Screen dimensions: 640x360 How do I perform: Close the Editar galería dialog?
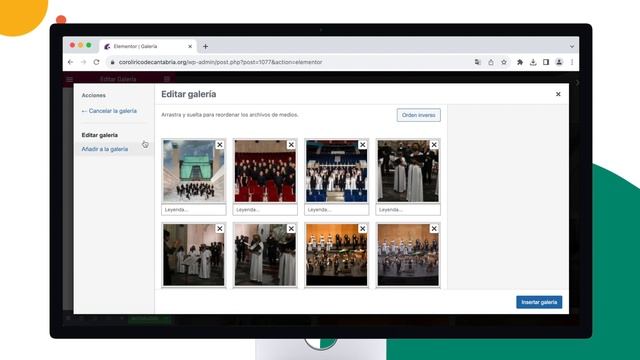point(558,94)
